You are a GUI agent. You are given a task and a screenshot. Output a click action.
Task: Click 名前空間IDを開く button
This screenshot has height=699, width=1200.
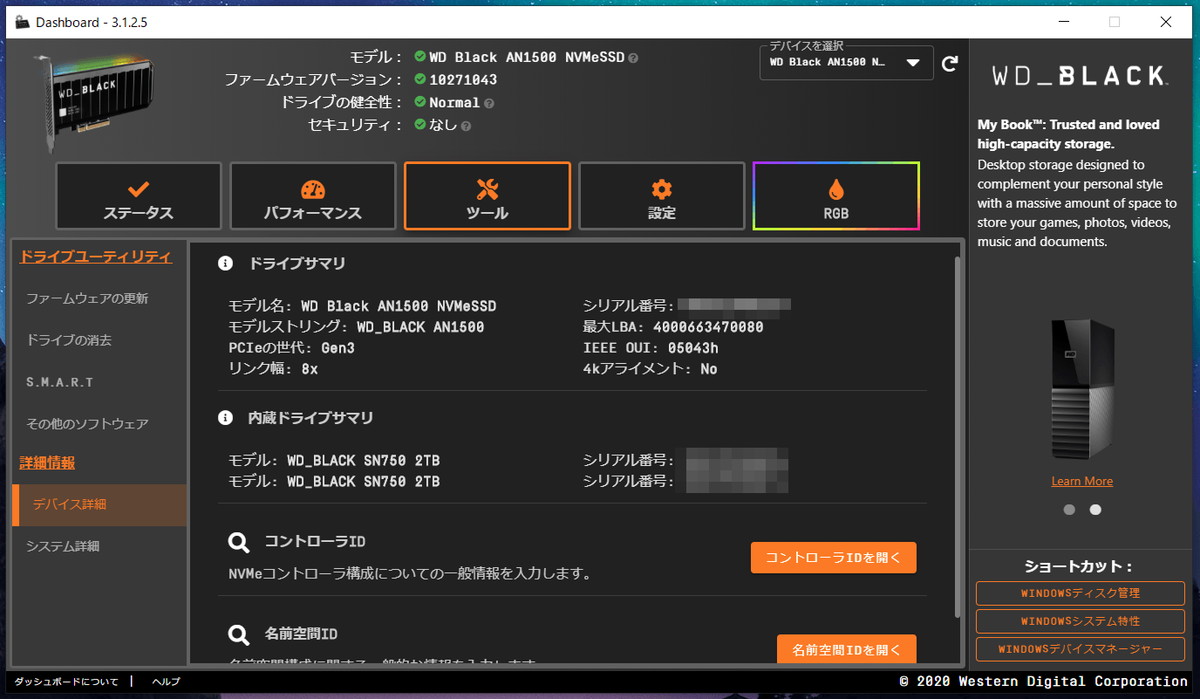pyautogui.click(x=846, y=649)
